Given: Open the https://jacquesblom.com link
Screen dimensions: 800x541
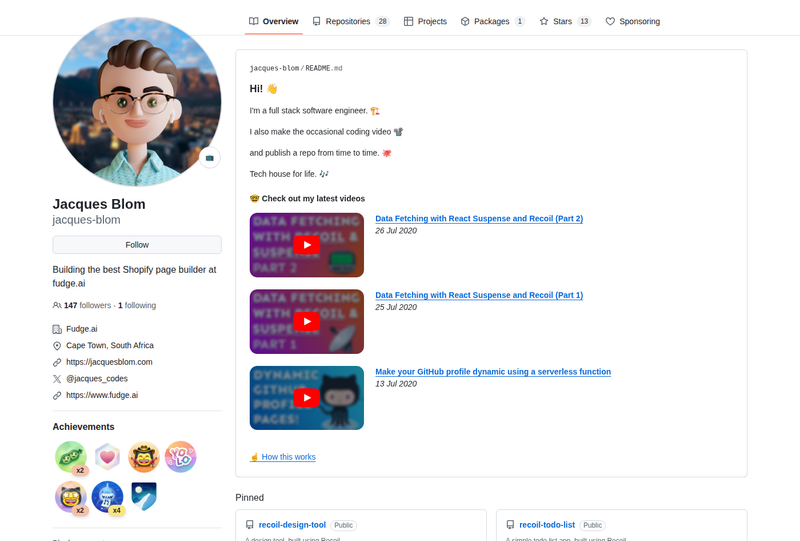Looking at the screenshot, I should coord(109,362).
